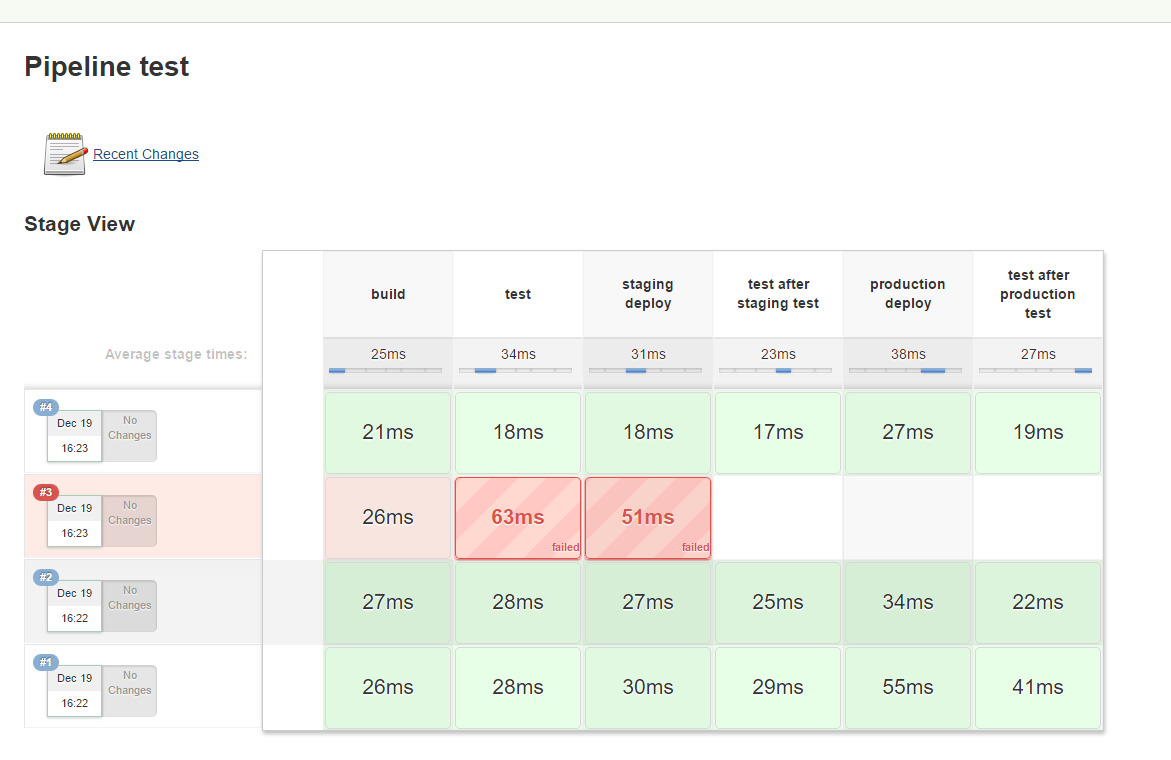Select the 'build' stage column header
Screen dimensions: 1171x760
388,294
